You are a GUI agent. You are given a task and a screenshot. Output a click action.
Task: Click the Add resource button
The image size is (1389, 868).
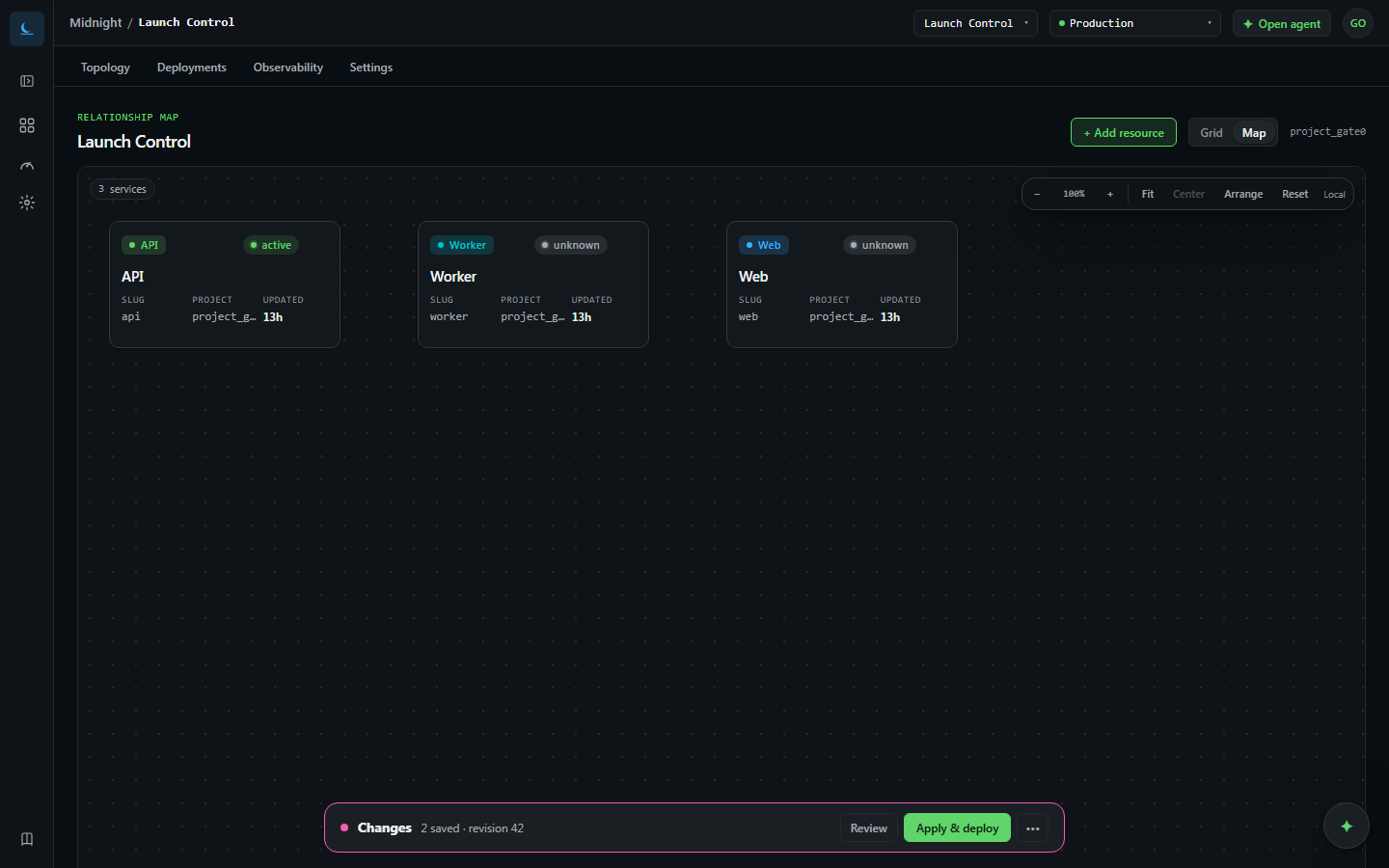(x=1124, y=132)
